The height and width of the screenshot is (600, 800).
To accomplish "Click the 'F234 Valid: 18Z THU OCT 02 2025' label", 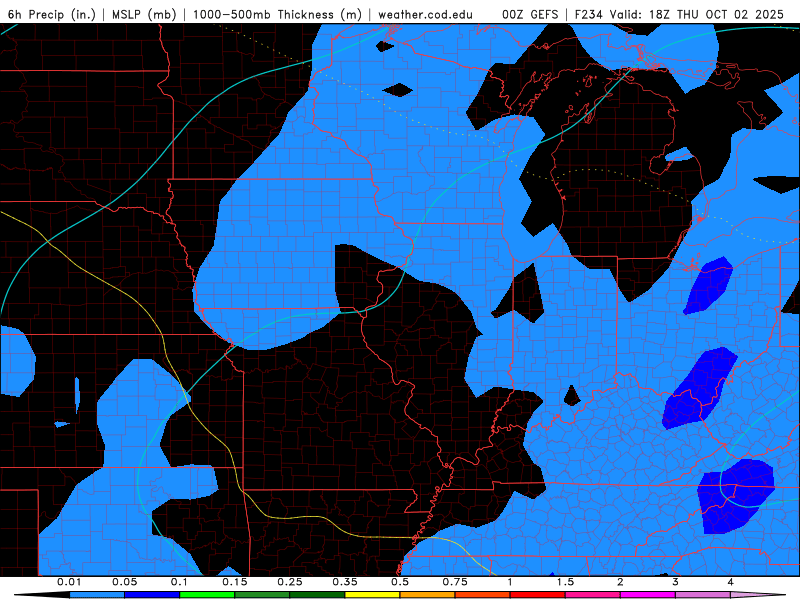I will pos(679,14).
